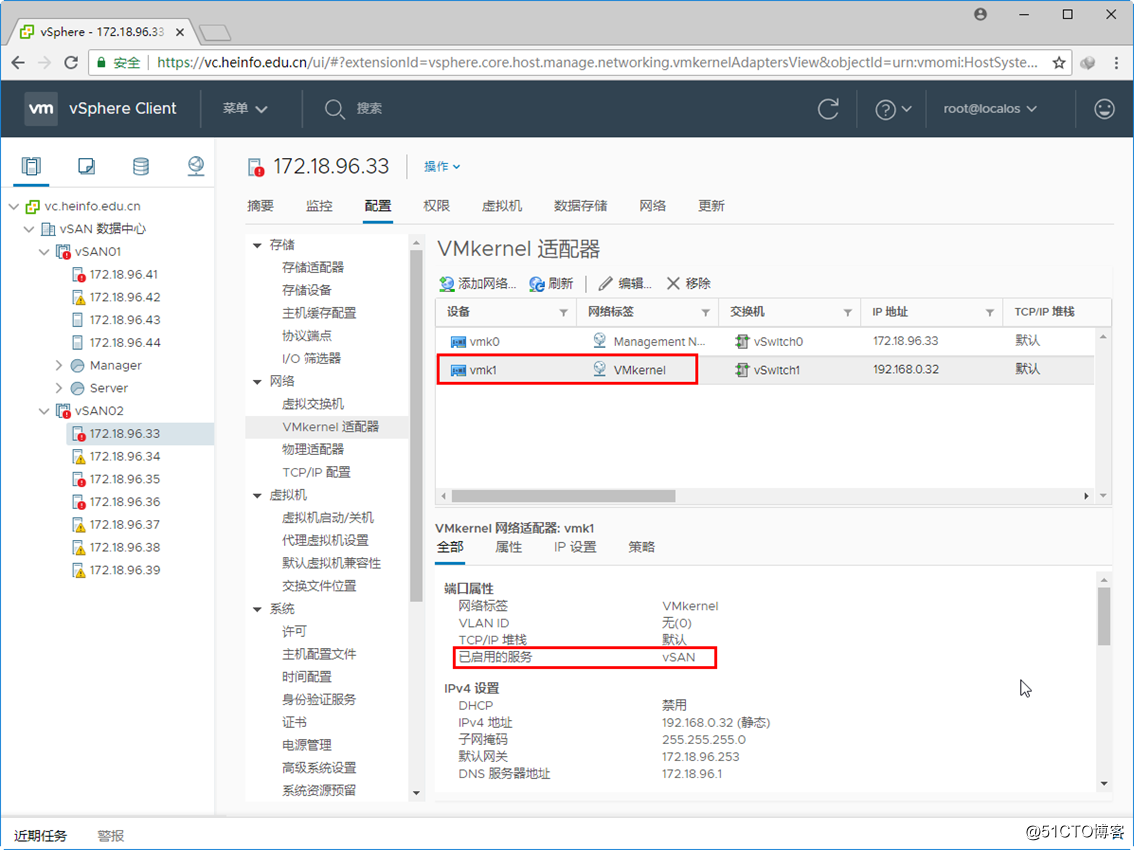Switch to the 监控 tab

[x=319, y=206]
